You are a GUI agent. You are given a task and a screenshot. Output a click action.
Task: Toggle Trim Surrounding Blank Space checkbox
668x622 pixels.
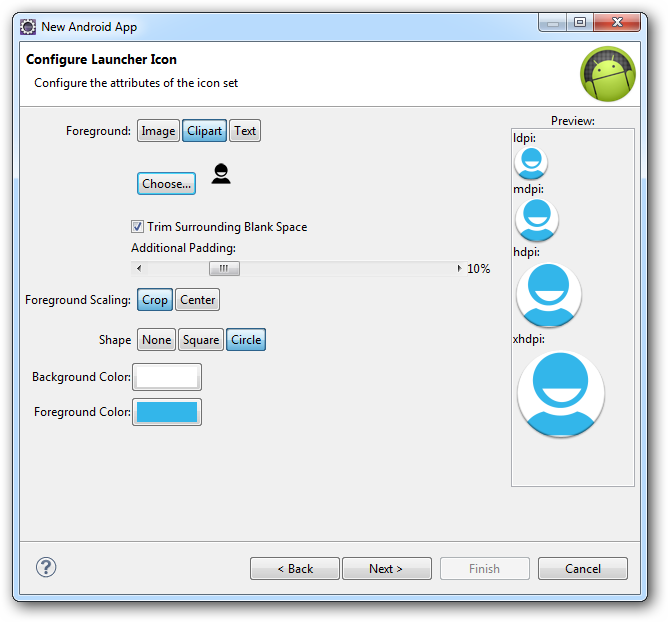137,227
